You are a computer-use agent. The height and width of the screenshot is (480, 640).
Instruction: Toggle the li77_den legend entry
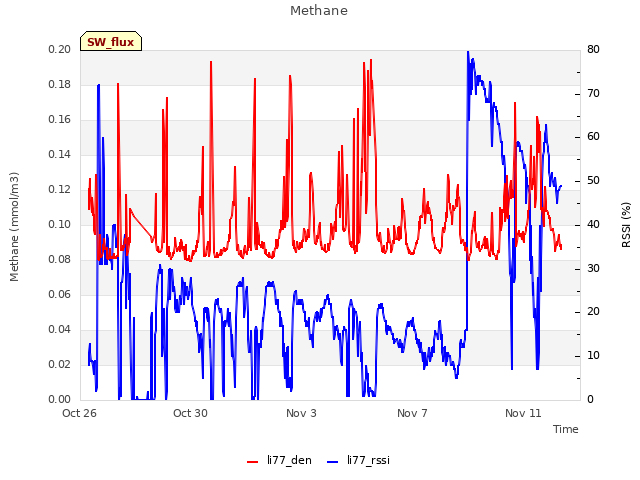click(x=279, y=460)
